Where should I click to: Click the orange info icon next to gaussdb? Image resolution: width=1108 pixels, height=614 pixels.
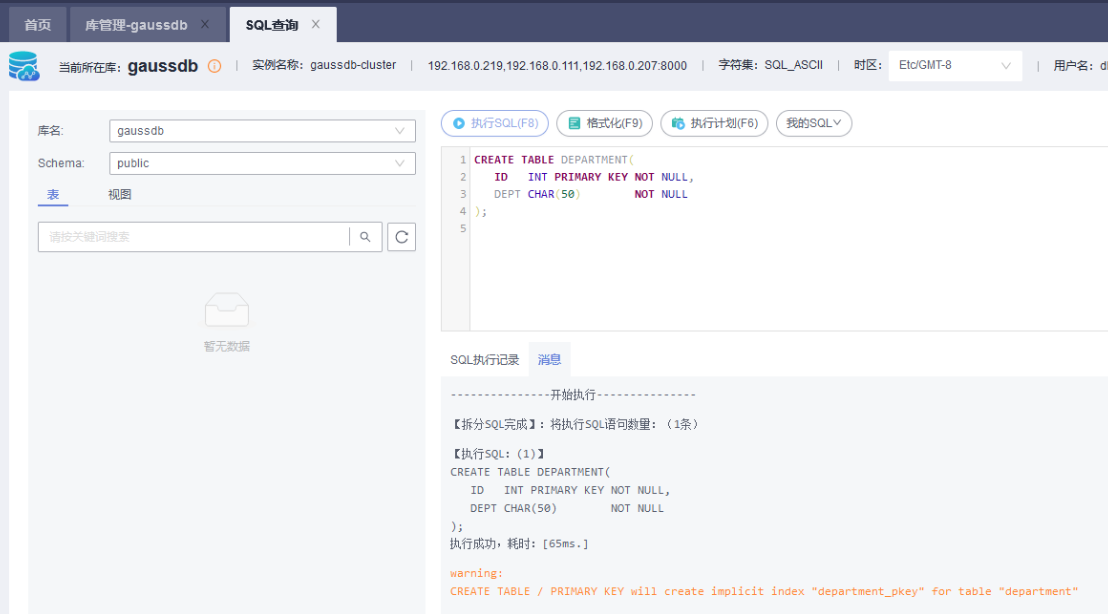[x=214, y=66]
